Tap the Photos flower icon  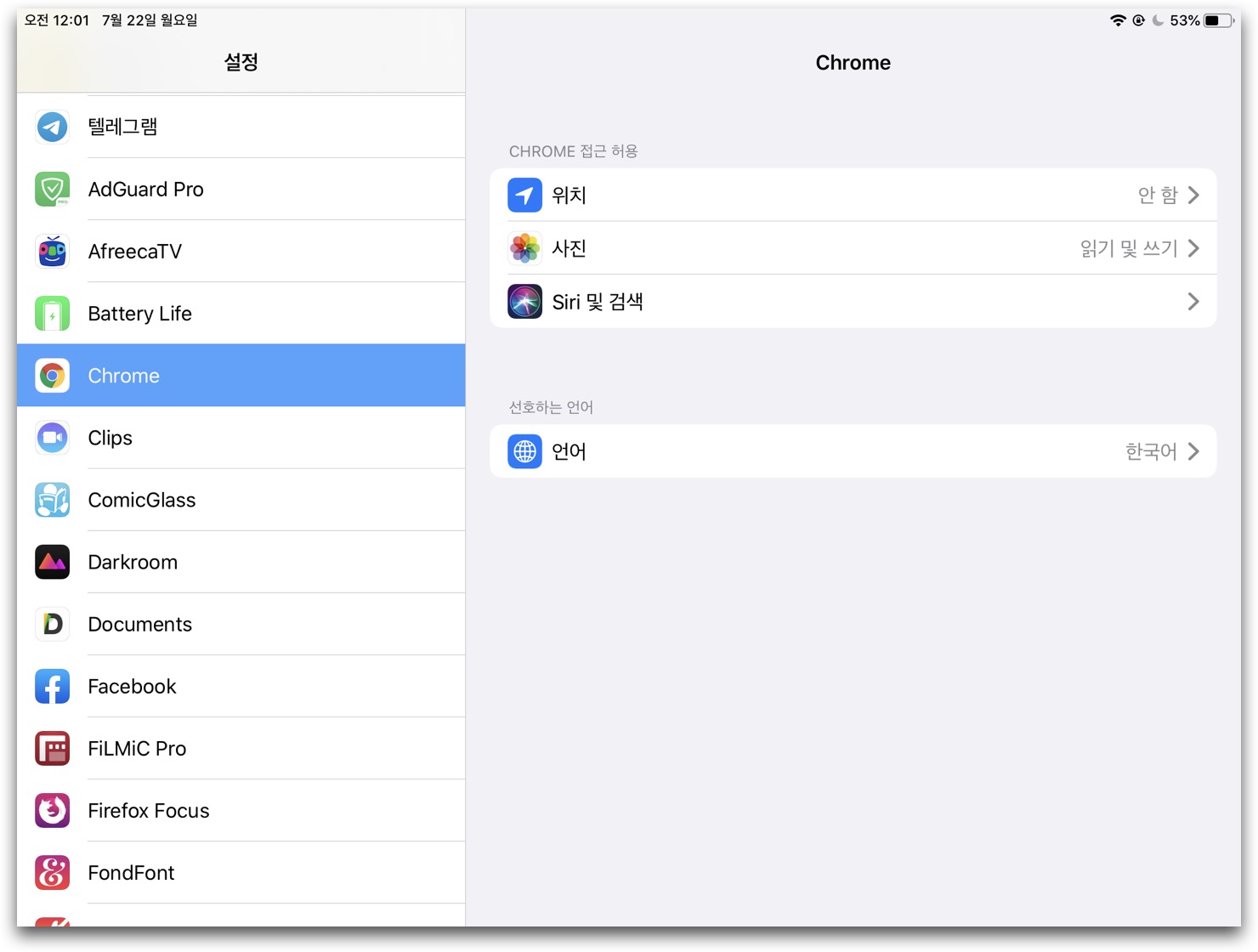click(524, 248)
